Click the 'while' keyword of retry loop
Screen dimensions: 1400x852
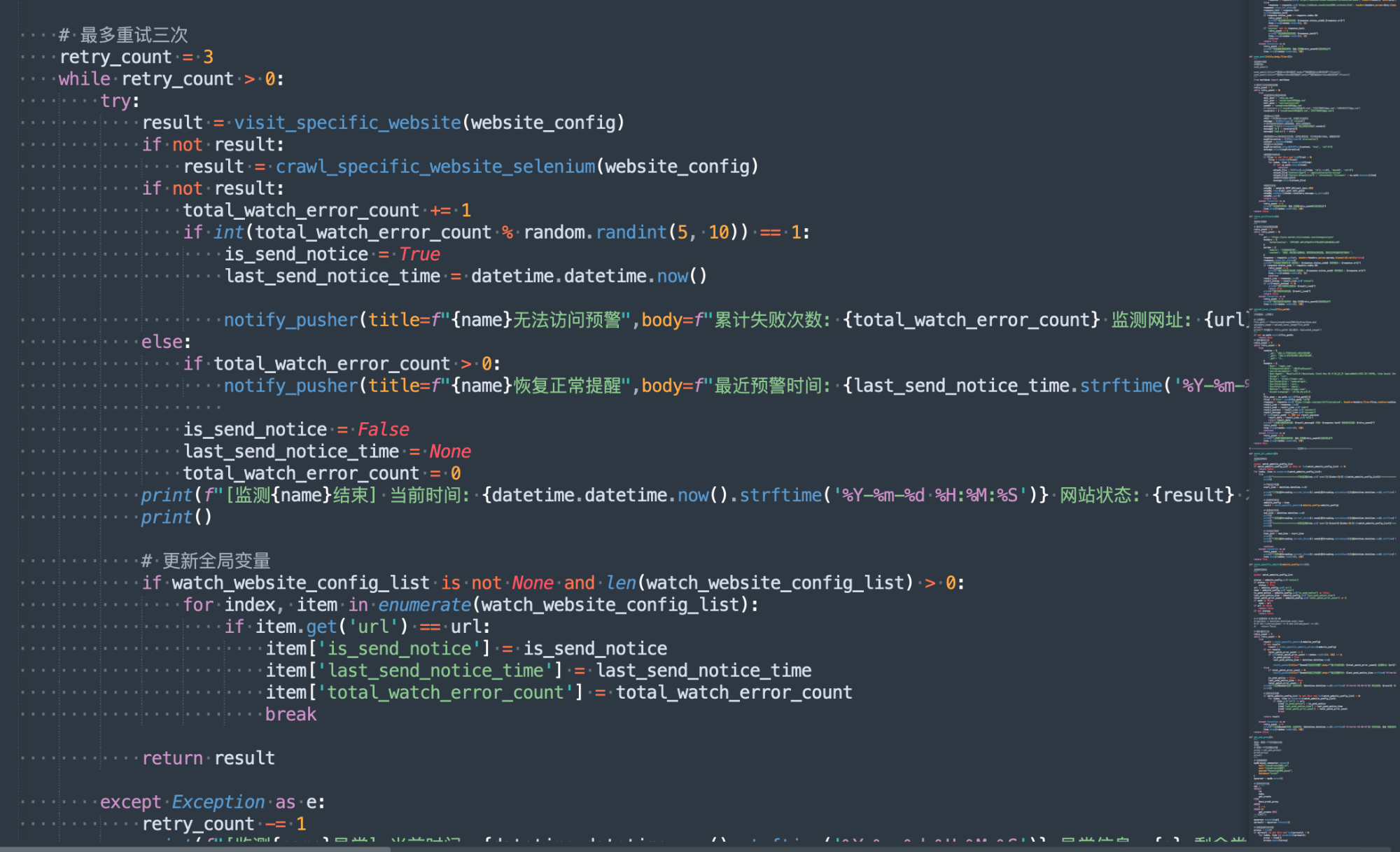(x=84, y=79)
